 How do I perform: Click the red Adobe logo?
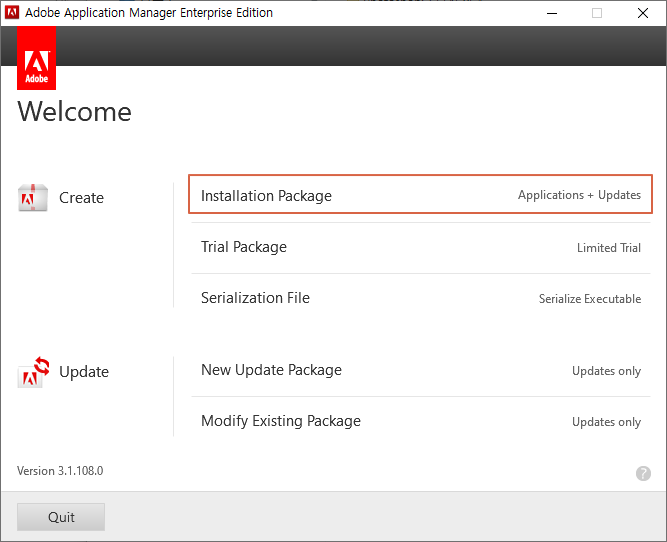[x=37, y=58]
